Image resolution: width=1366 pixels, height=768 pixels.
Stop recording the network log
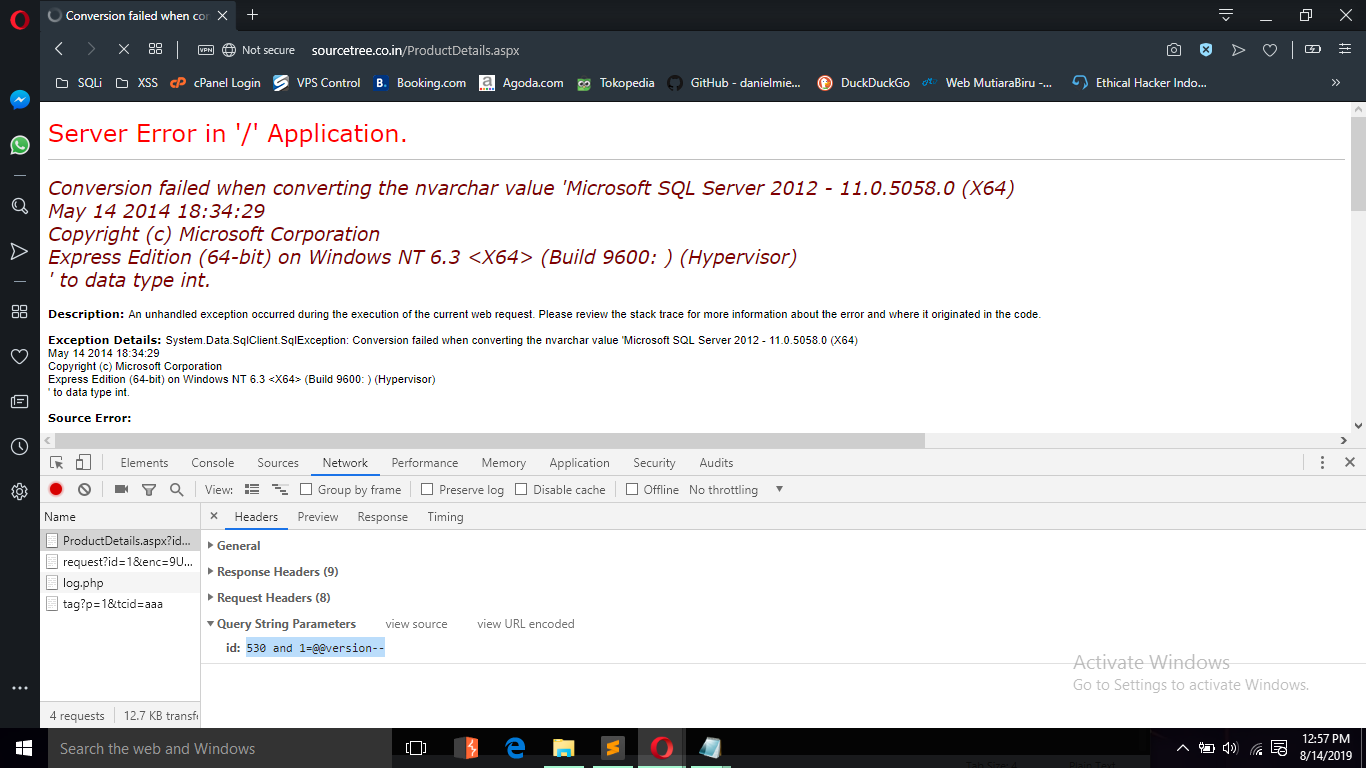pyautogui.click(x=56, y=490)
